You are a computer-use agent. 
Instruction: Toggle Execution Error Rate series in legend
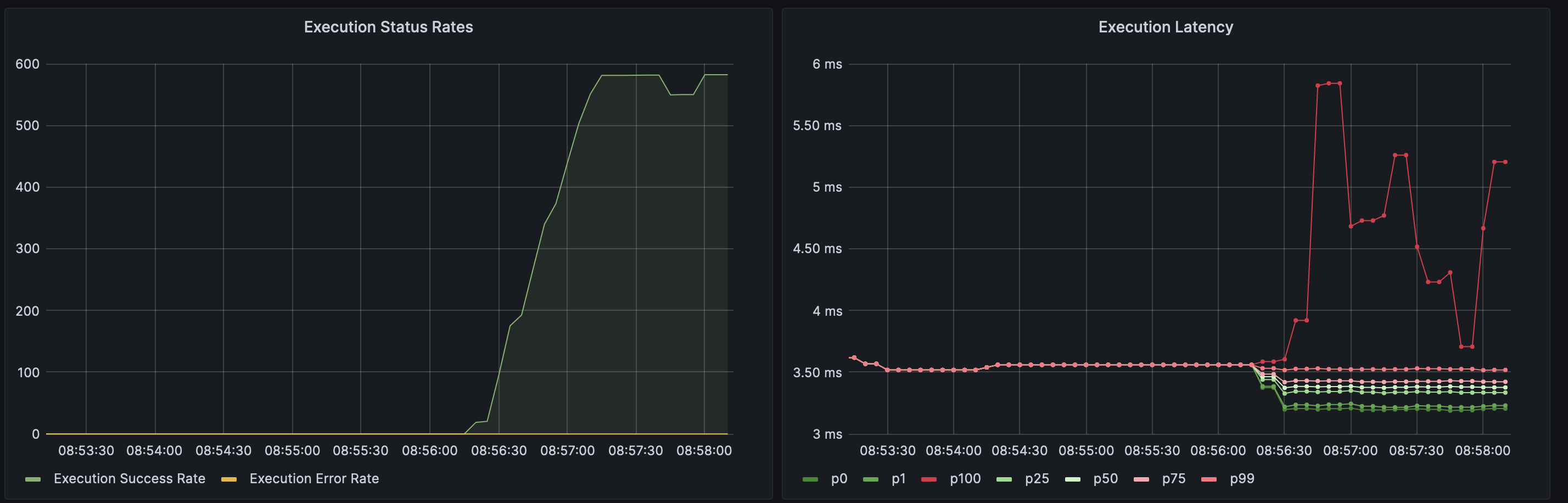pos(314,479)
